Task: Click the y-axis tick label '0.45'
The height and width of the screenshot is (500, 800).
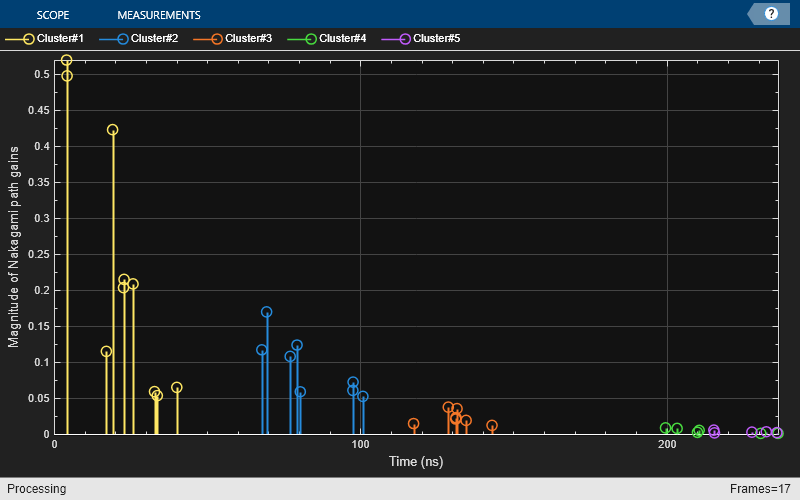Action: pyautogui.click(x=39, y=110)
